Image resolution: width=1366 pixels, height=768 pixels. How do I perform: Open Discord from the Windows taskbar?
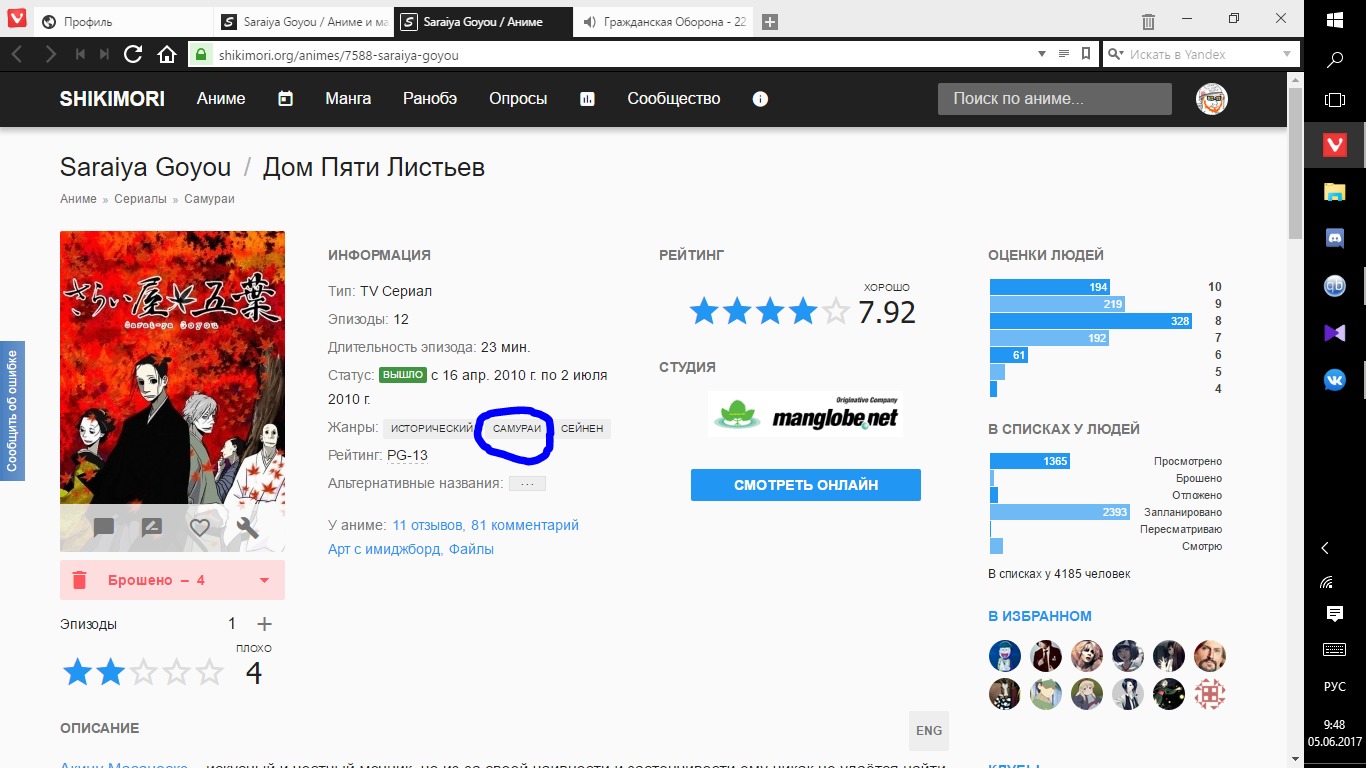click(x=1334, y=238)
